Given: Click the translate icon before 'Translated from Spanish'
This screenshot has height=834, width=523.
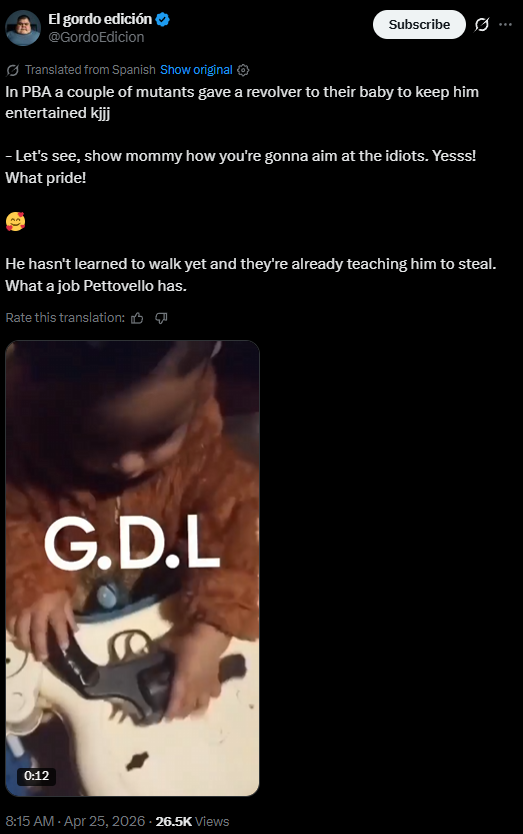Looking at the screenshot, I should click(x=13, y=70).
